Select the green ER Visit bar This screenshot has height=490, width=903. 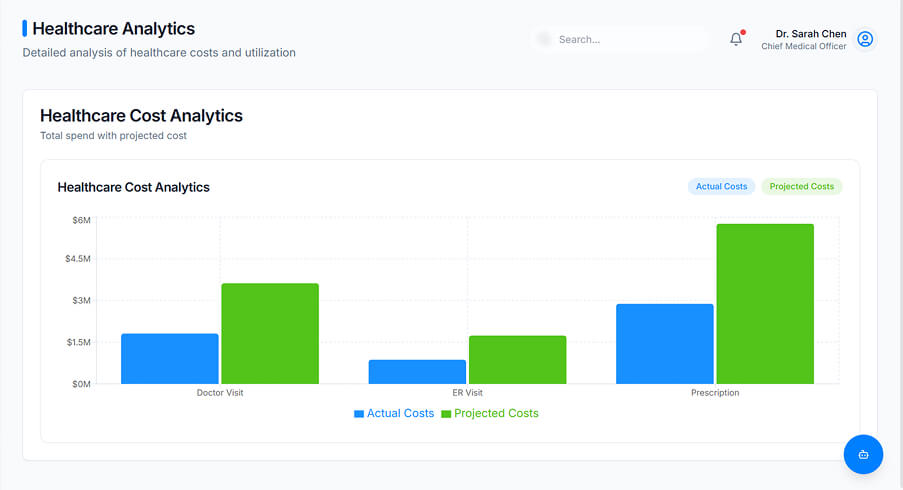[x=517, y=359]
